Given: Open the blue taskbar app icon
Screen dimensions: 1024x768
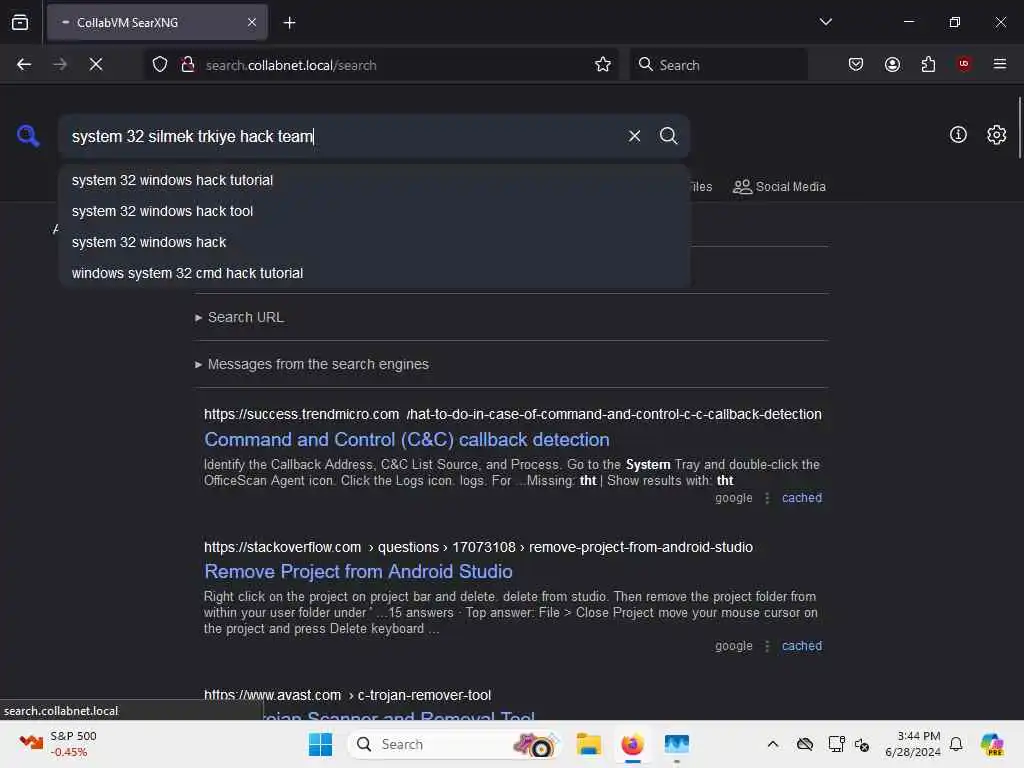Looking at the screenshot, I should pyautogui.click(x=677, y=744).
